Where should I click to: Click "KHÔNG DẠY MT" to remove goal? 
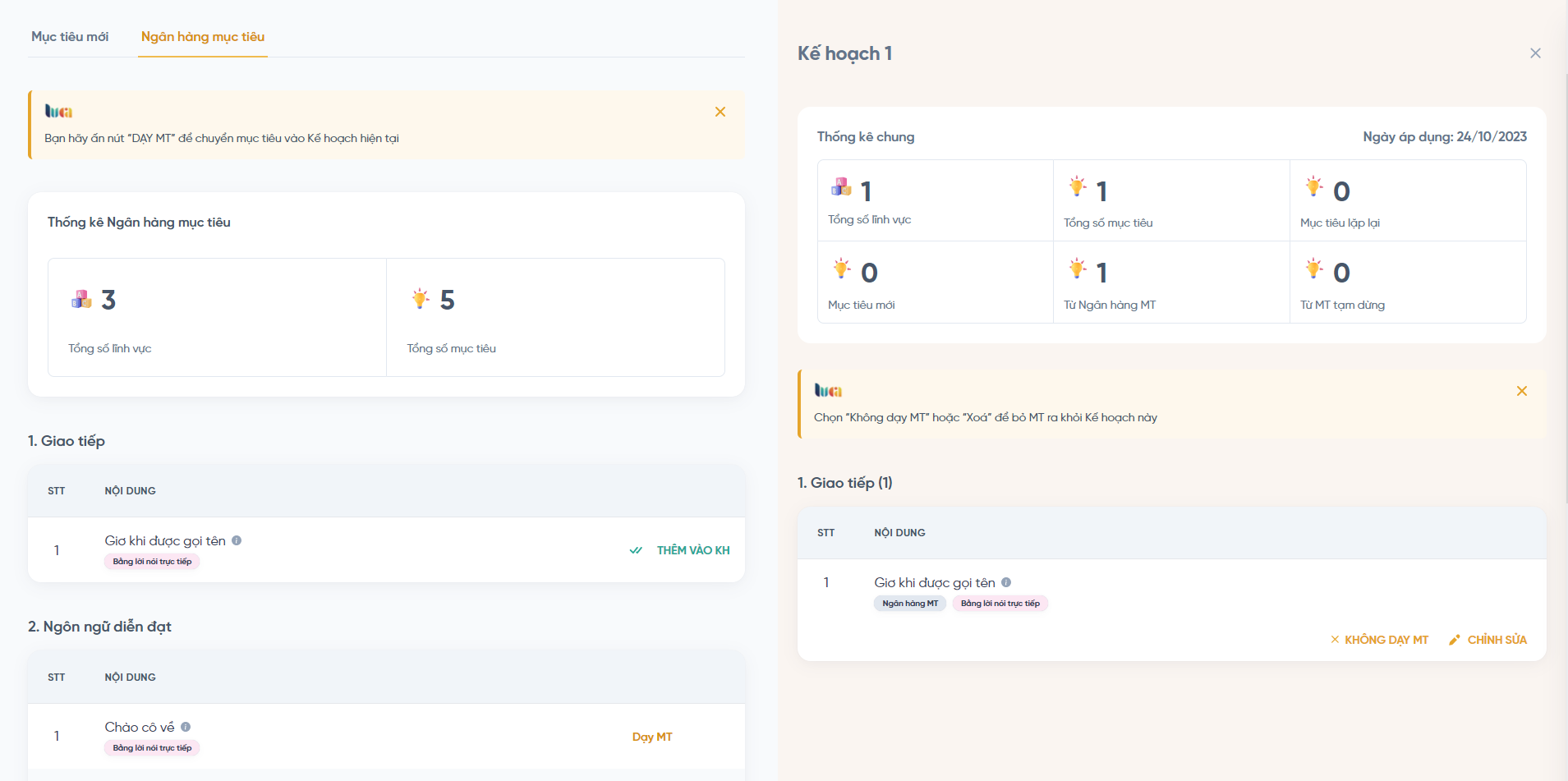[x=1380, y=640]
